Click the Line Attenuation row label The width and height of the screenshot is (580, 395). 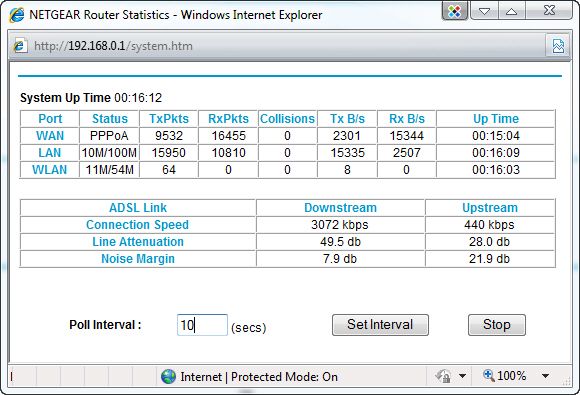tap(138, 242)
